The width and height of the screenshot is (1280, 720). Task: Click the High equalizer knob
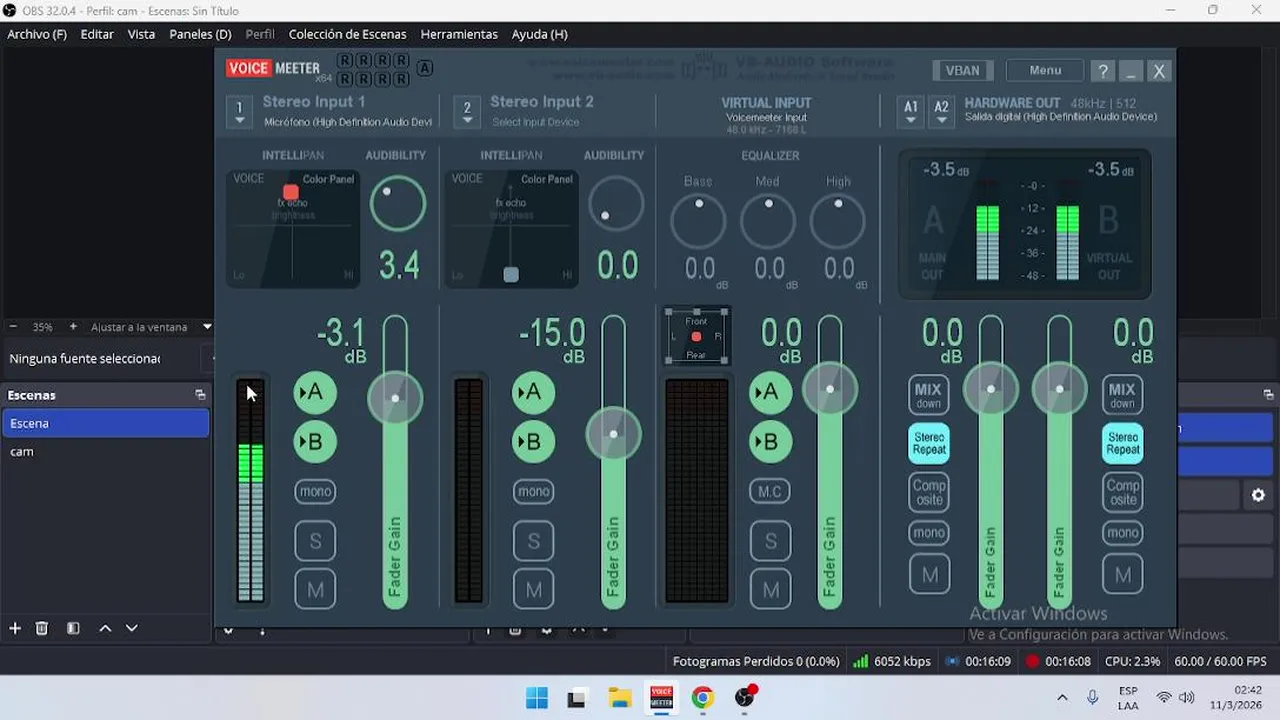tap(838, 221)
